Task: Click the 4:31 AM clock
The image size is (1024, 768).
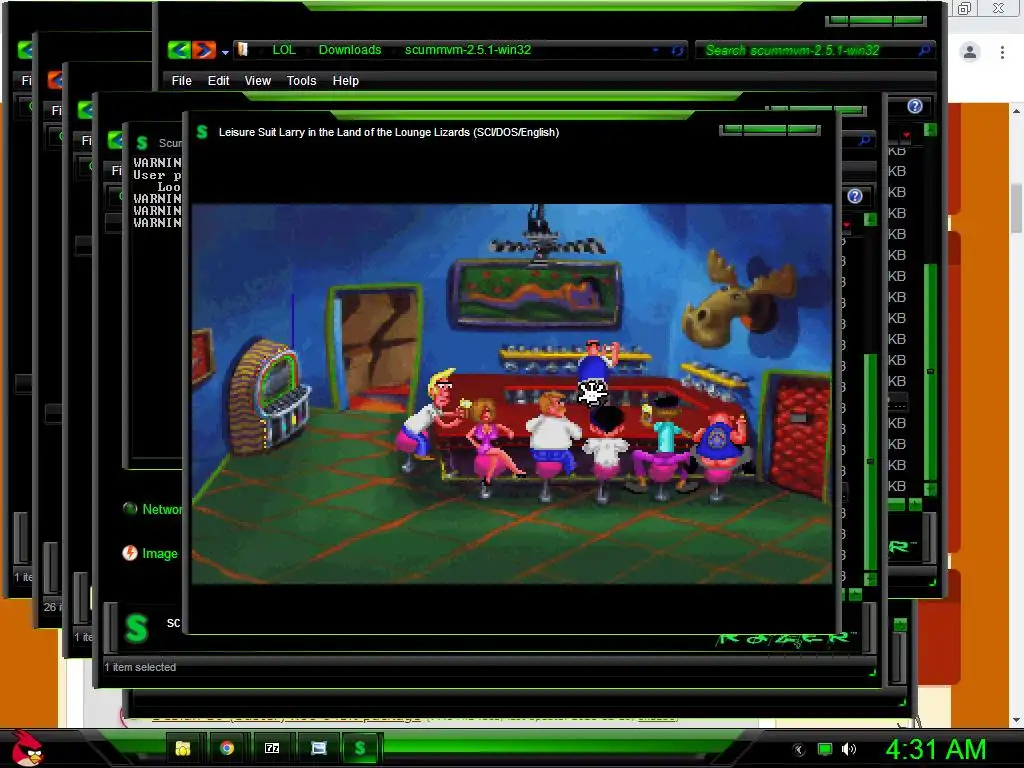Action: [935, 750]
